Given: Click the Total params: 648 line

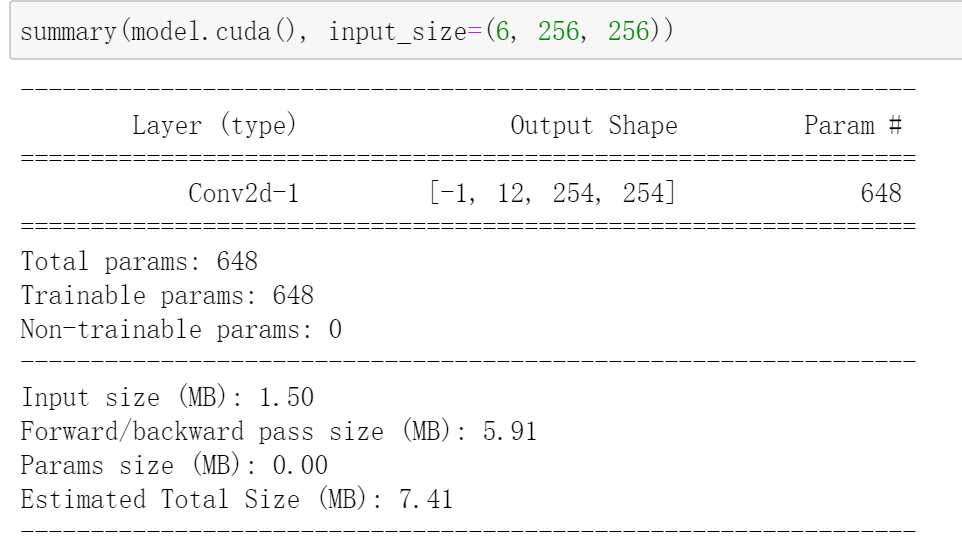Looking at the screenshot, I should click(139, 262).
